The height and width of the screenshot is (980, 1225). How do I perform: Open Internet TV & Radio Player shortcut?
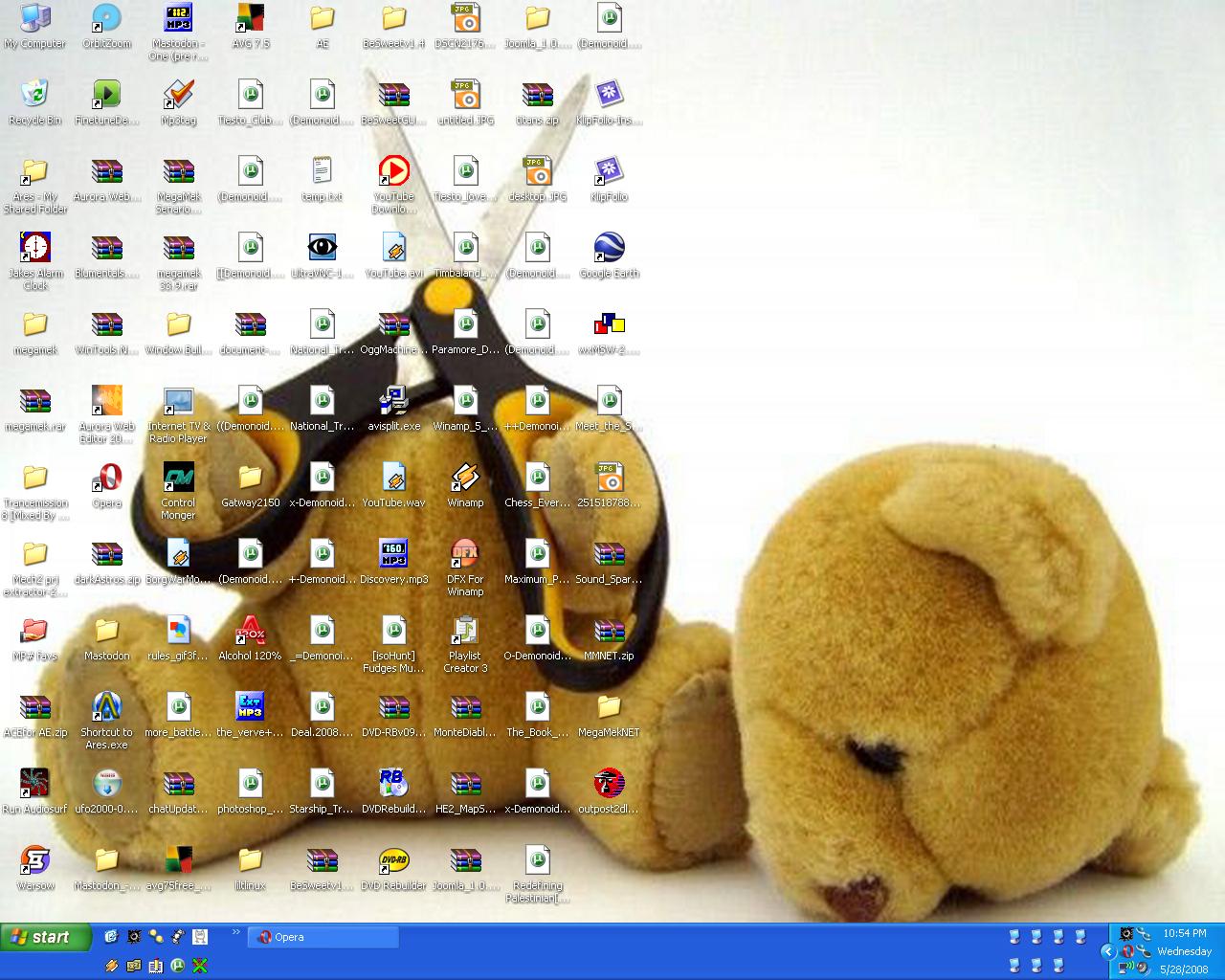tap(178, 402)
